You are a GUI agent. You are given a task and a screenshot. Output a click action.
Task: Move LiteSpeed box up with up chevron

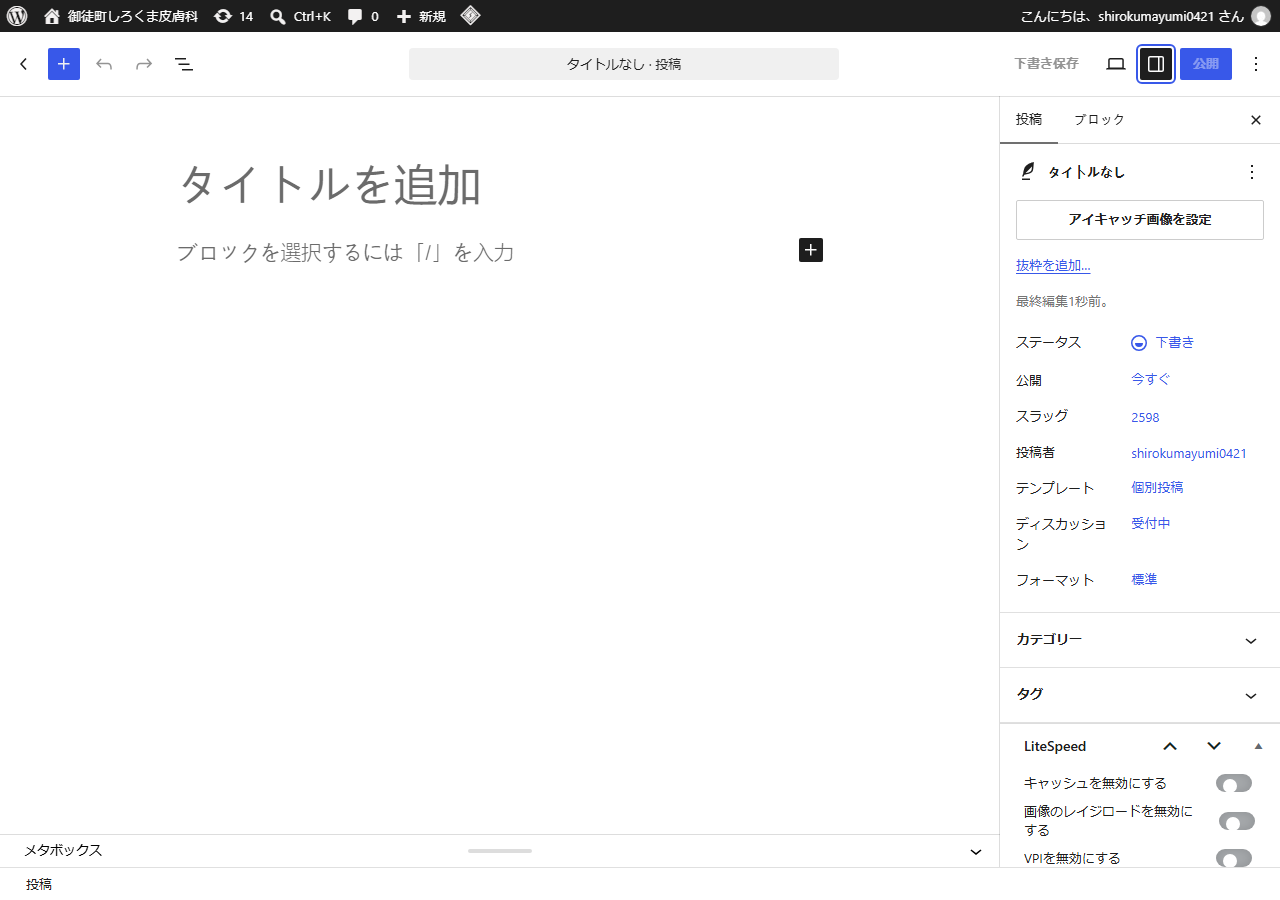[x=1170, y=746]
